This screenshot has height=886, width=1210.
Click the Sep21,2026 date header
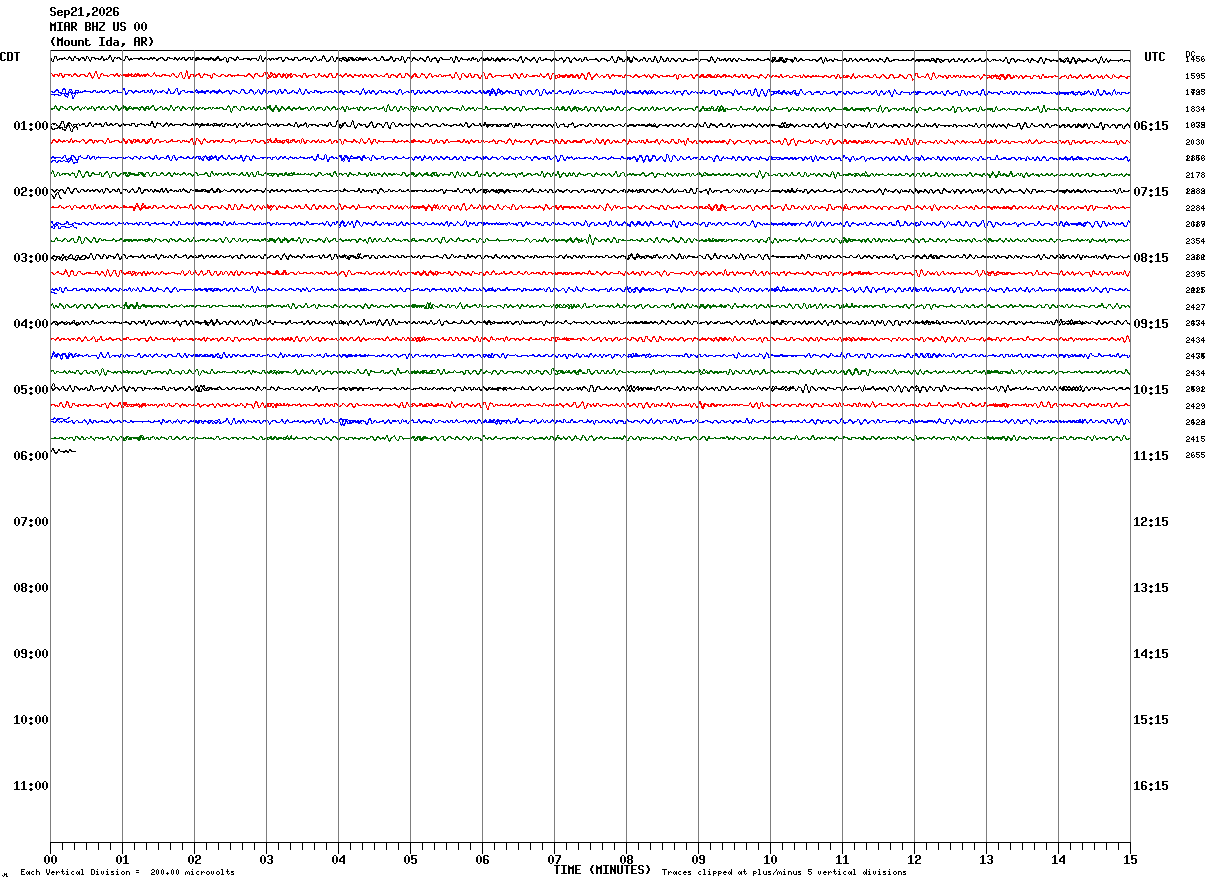85,12
